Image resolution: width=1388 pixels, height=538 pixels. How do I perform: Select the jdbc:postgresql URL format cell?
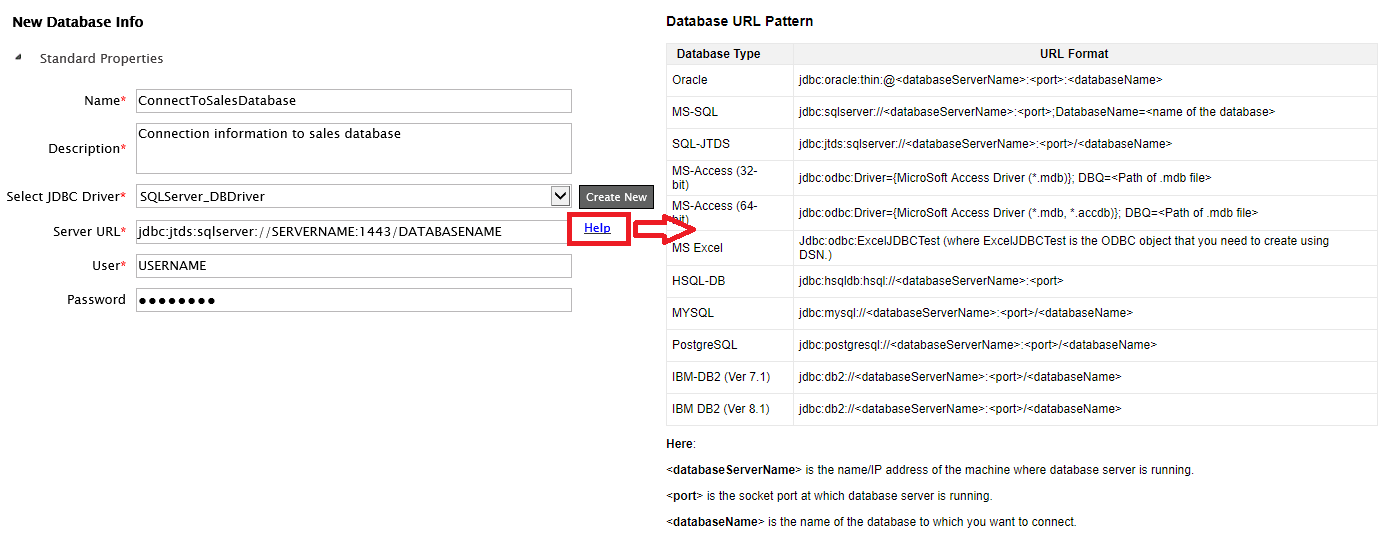[x=1085, y=345]
